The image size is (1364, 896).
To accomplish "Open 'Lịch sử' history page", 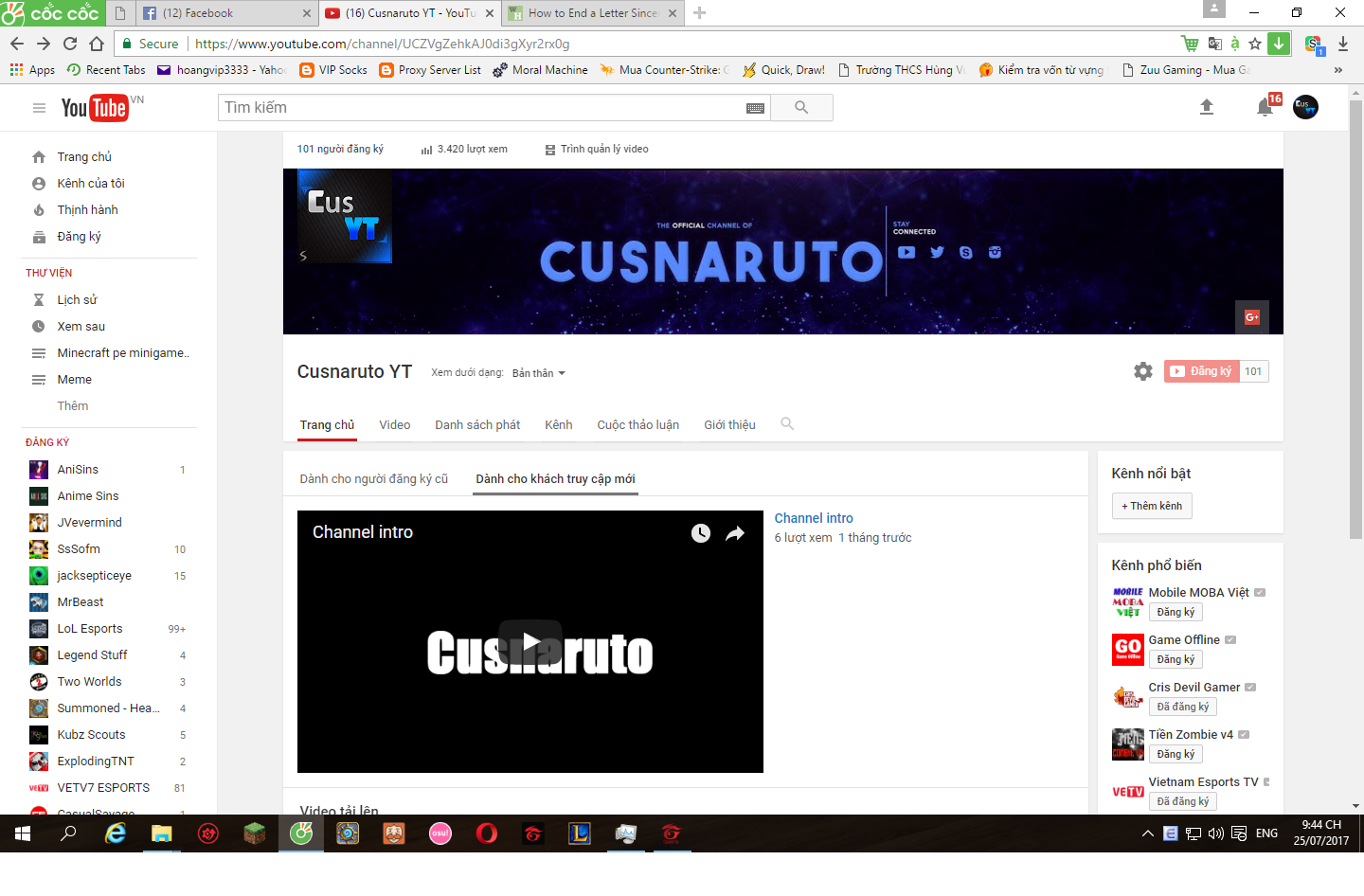I will (77, 300).
